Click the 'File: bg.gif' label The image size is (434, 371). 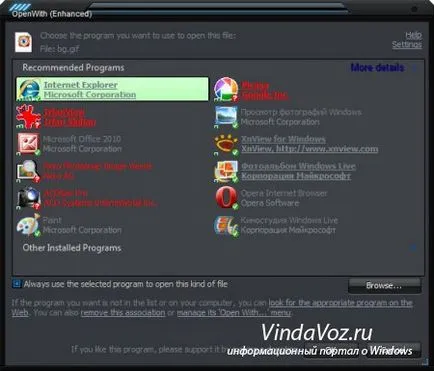60,49
